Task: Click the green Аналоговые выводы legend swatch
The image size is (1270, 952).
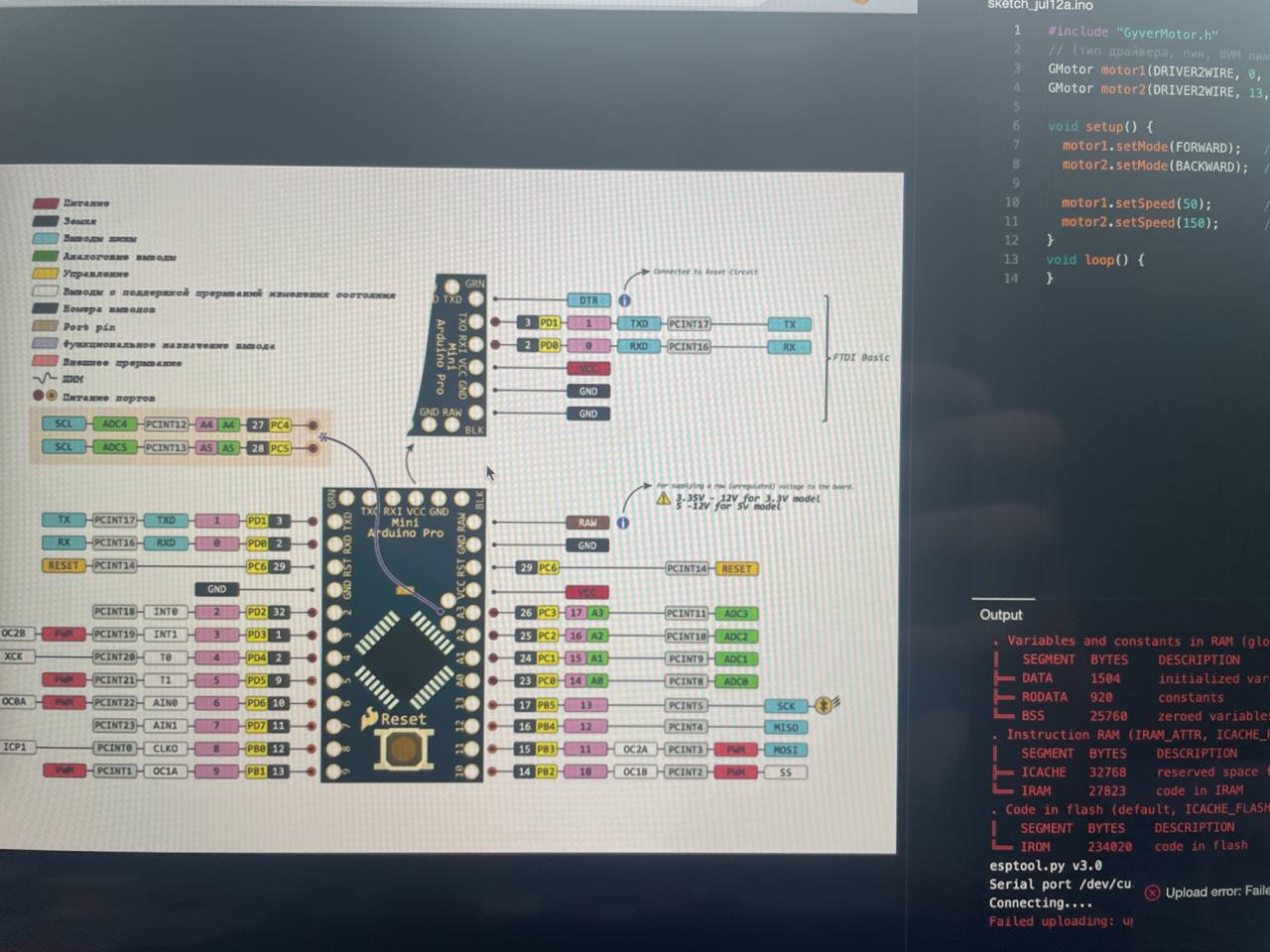Action: pos(46,256)
